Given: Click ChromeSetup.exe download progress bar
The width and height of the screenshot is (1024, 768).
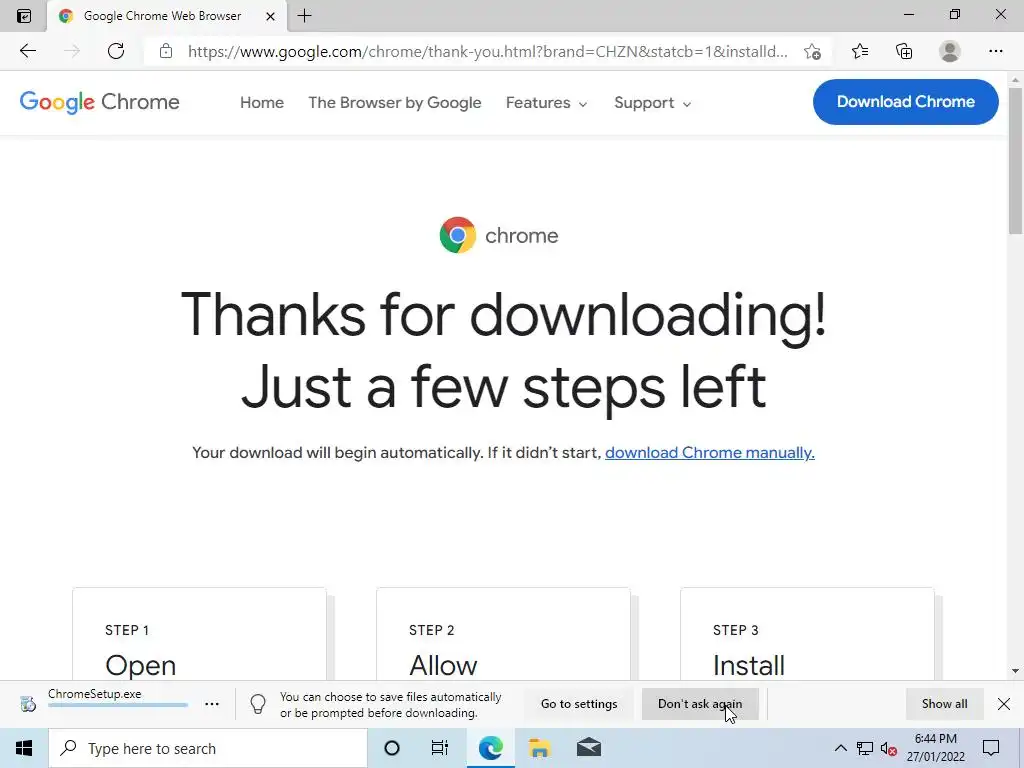Looking at the screenshot, I should point(118,705).
